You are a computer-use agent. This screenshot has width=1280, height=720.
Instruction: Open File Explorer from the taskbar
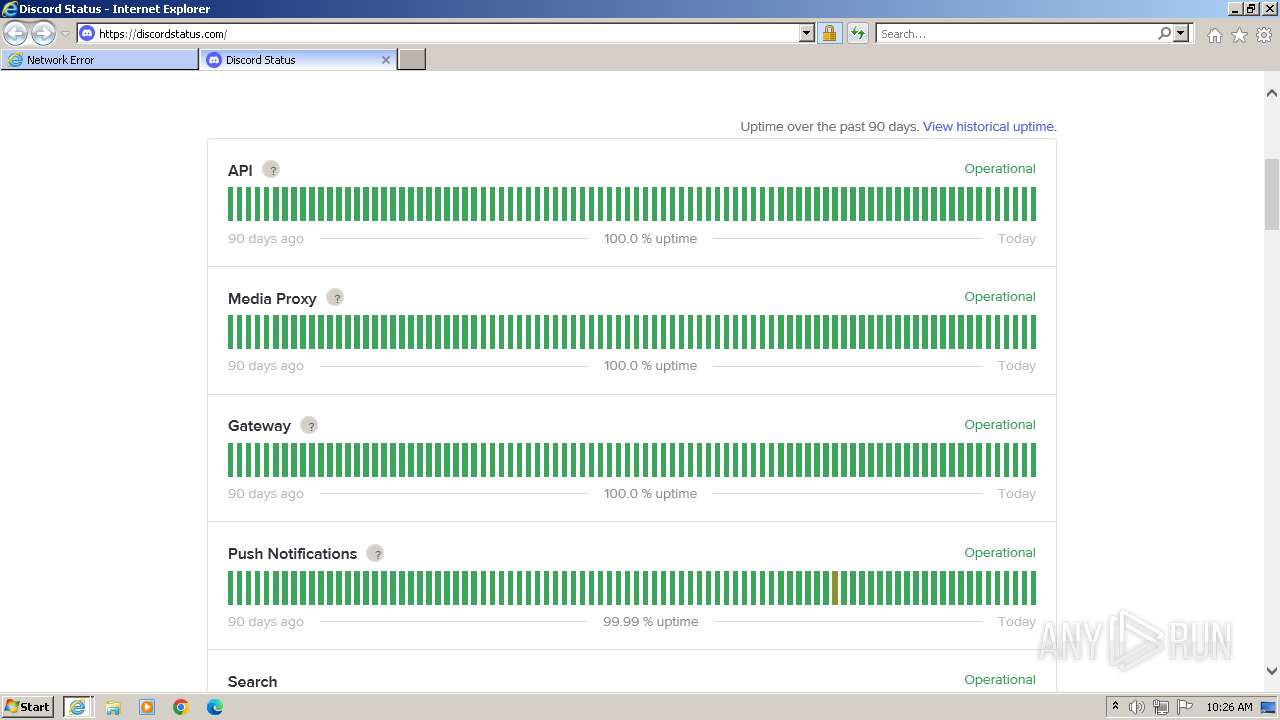(113, 707)
